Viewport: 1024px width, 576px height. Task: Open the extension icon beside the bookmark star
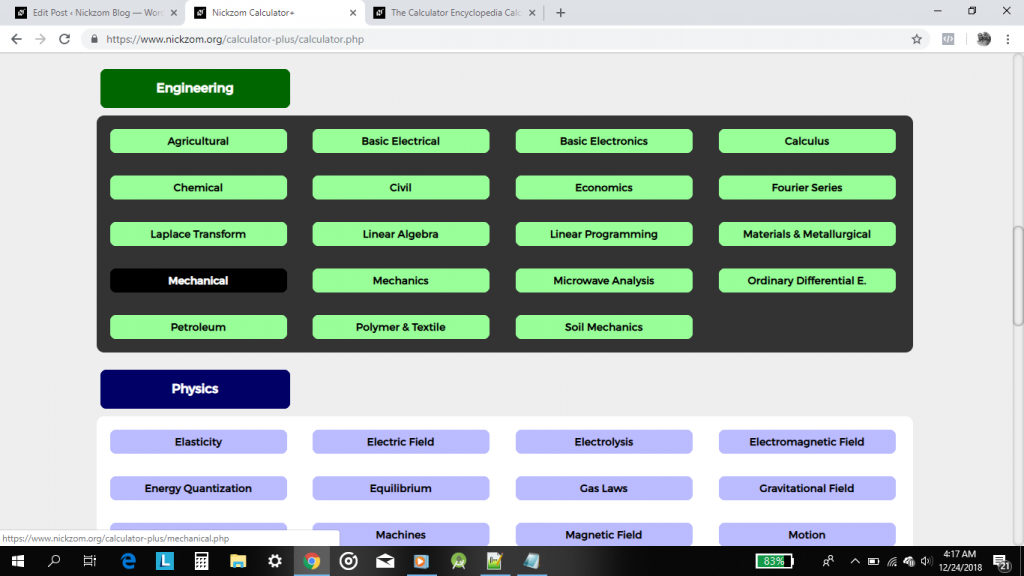948,39
